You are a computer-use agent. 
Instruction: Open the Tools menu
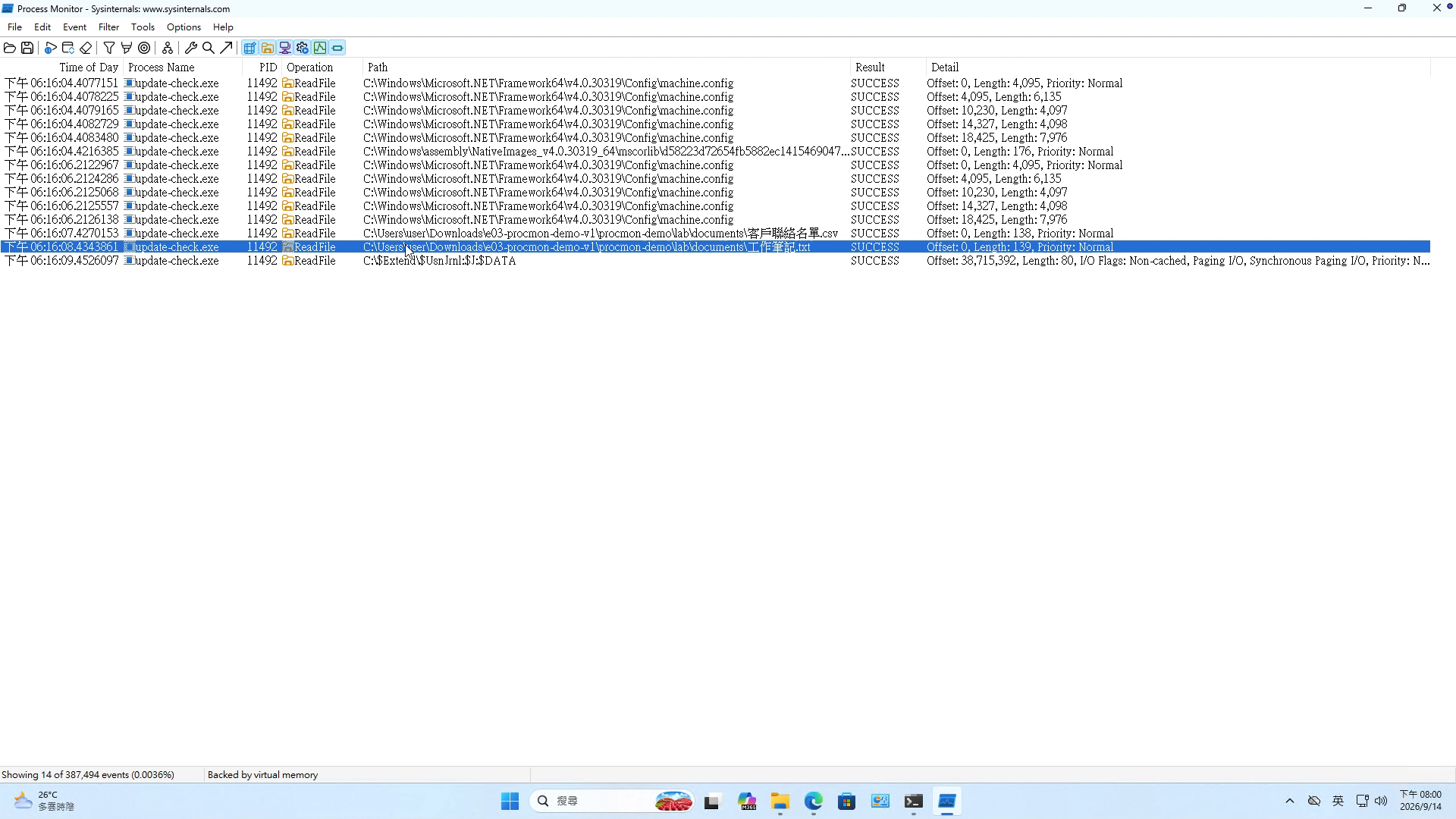[143, 27]
